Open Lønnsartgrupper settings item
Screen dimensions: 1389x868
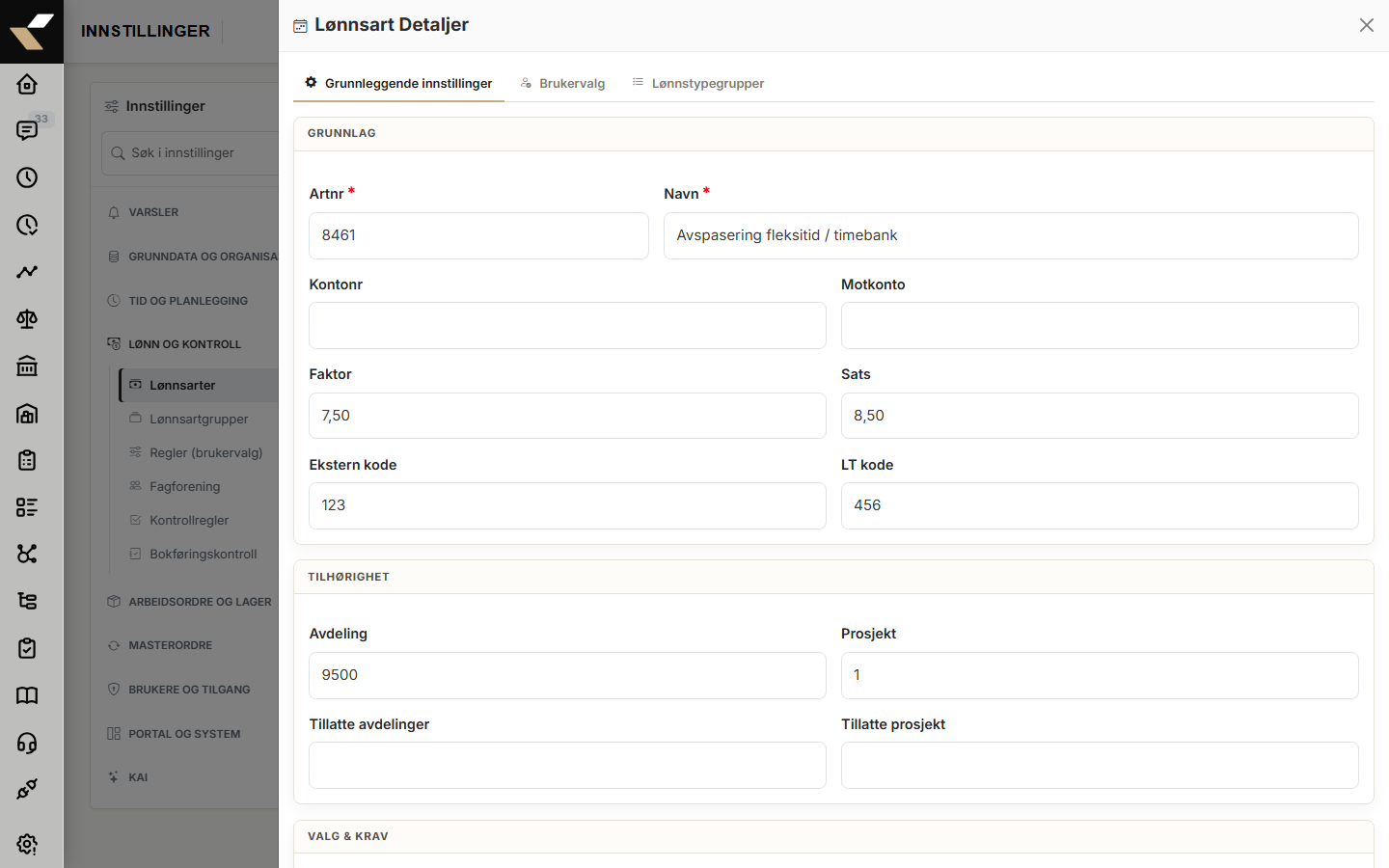199,420
